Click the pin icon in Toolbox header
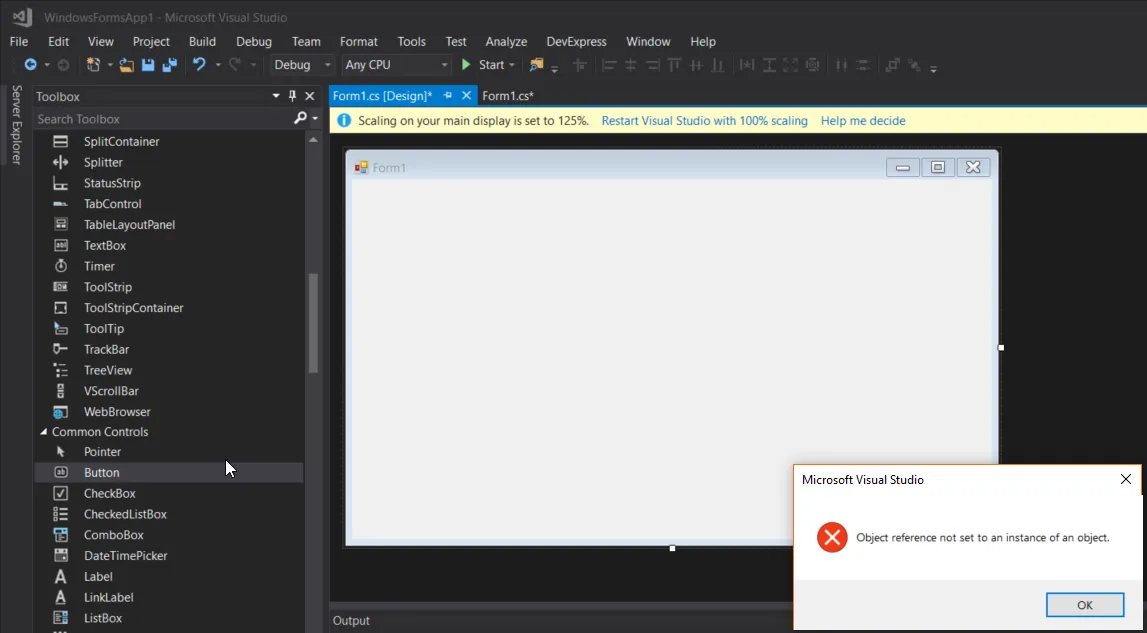Image resolution: width=1147 pixels, height=633 pixels. coord(293,96)
